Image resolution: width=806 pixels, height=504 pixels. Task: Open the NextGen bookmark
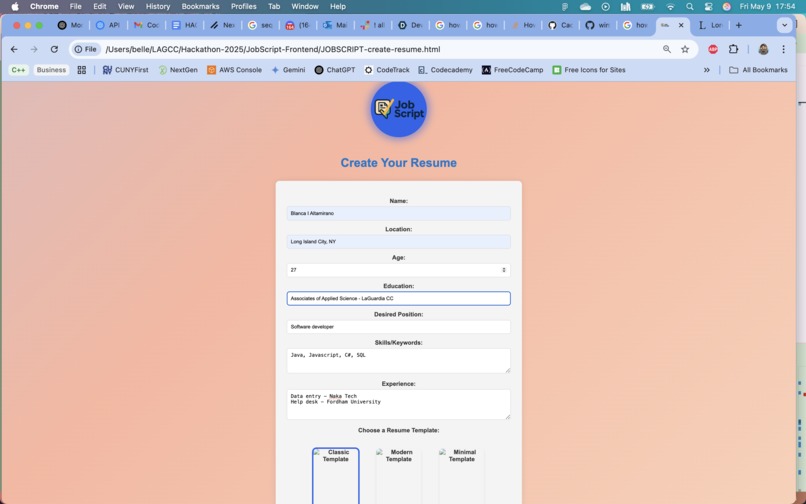click(178, 70)
